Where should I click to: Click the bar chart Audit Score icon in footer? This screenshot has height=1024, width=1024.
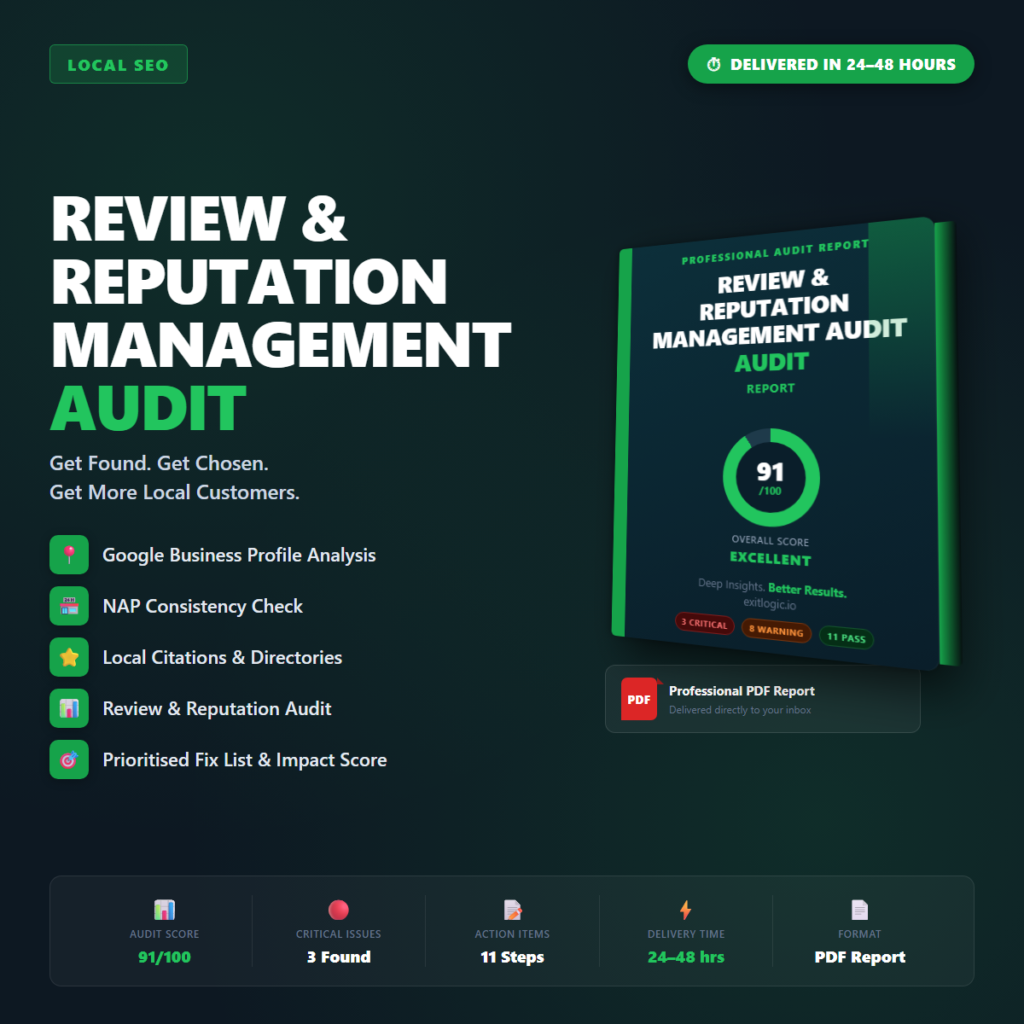point(164,910)
